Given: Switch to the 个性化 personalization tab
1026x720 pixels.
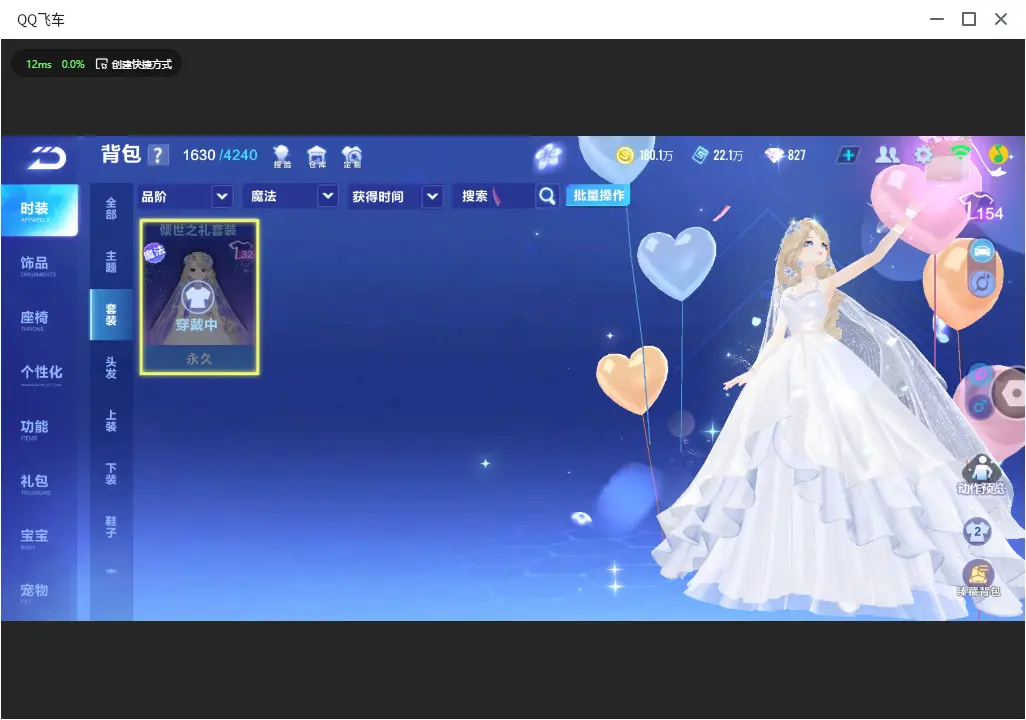Looking at the screenshot, I should pyautogui.click(x=39, y=374).
